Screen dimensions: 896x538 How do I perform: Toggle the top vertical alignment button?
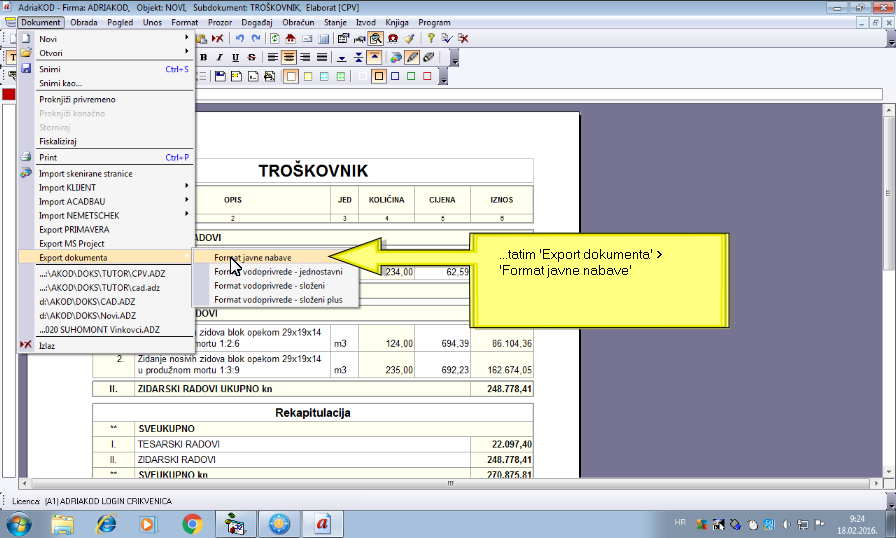[x=374, y=57]
